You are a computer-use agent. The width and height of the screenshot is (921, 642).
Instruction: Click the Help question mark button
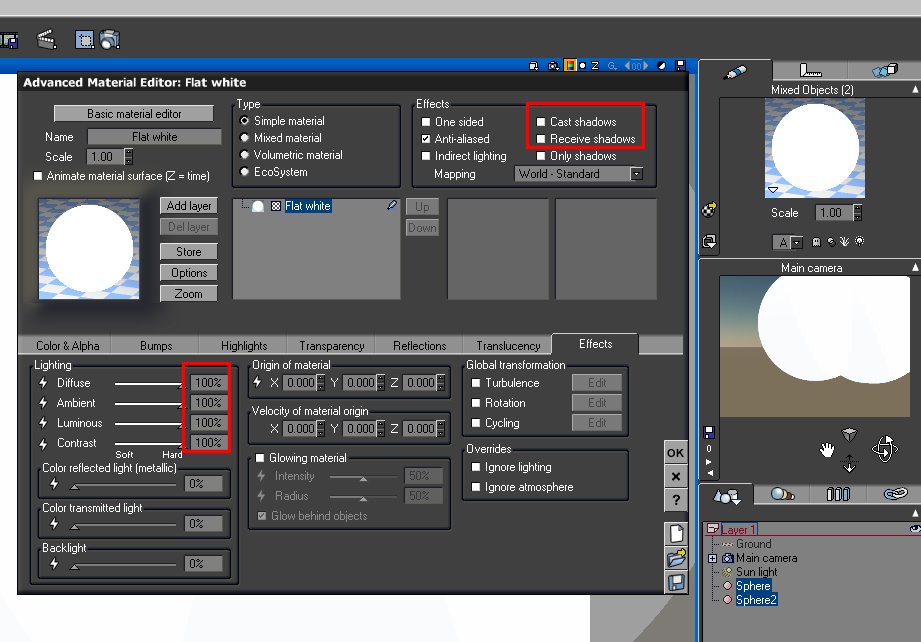(676, 500)
